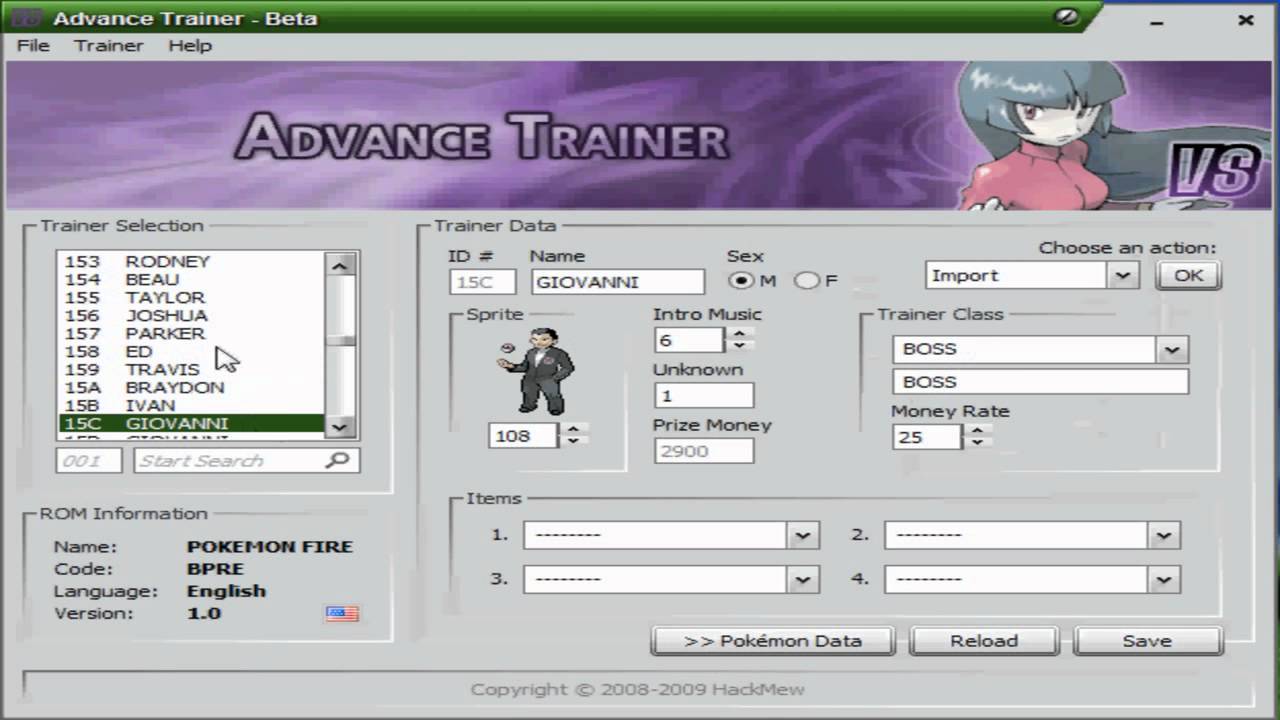Select trainer 158 ED in list
Viewport: 1280px width, 720px height.
[190, 351]
